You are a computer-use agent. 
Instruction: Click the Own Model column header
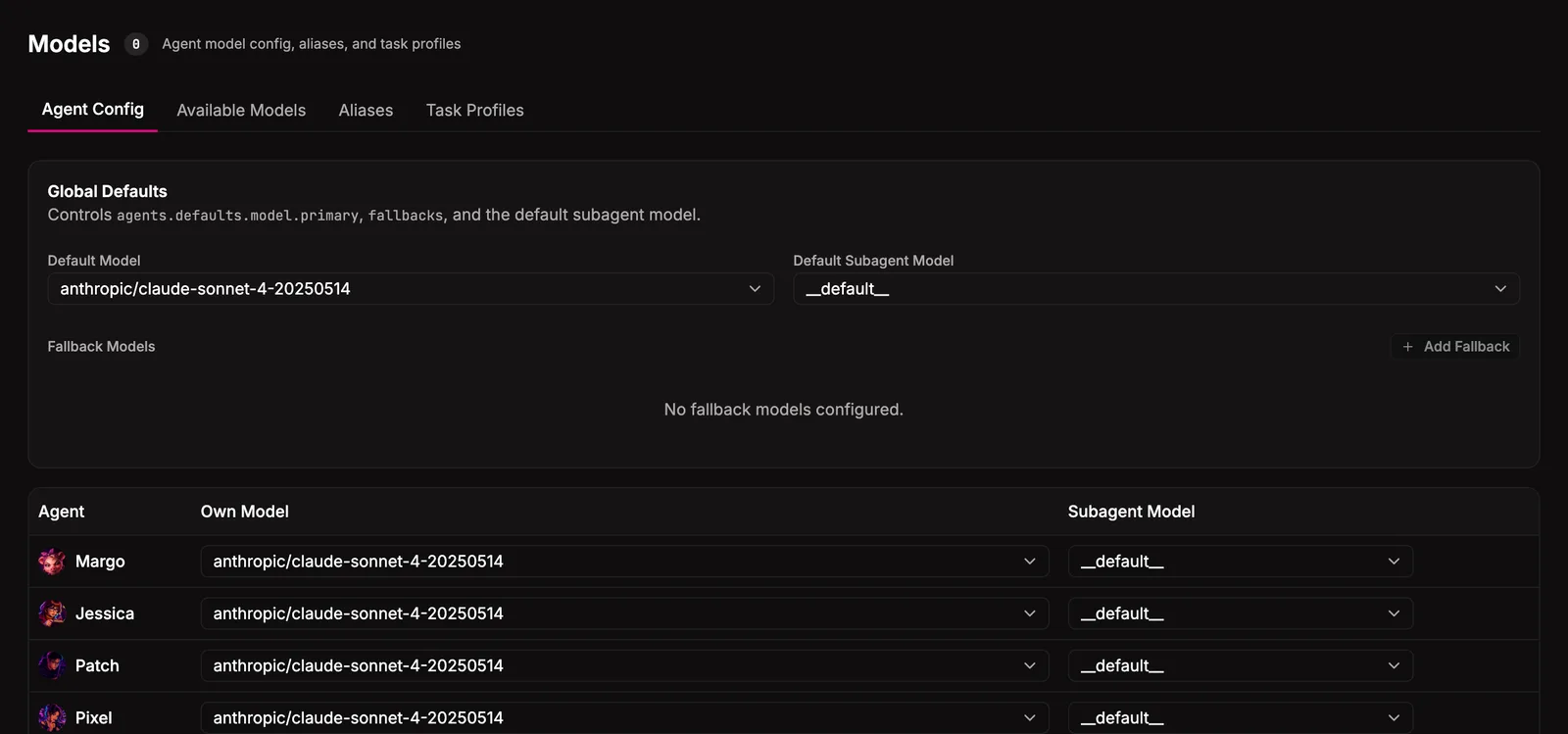click(245, 512)
